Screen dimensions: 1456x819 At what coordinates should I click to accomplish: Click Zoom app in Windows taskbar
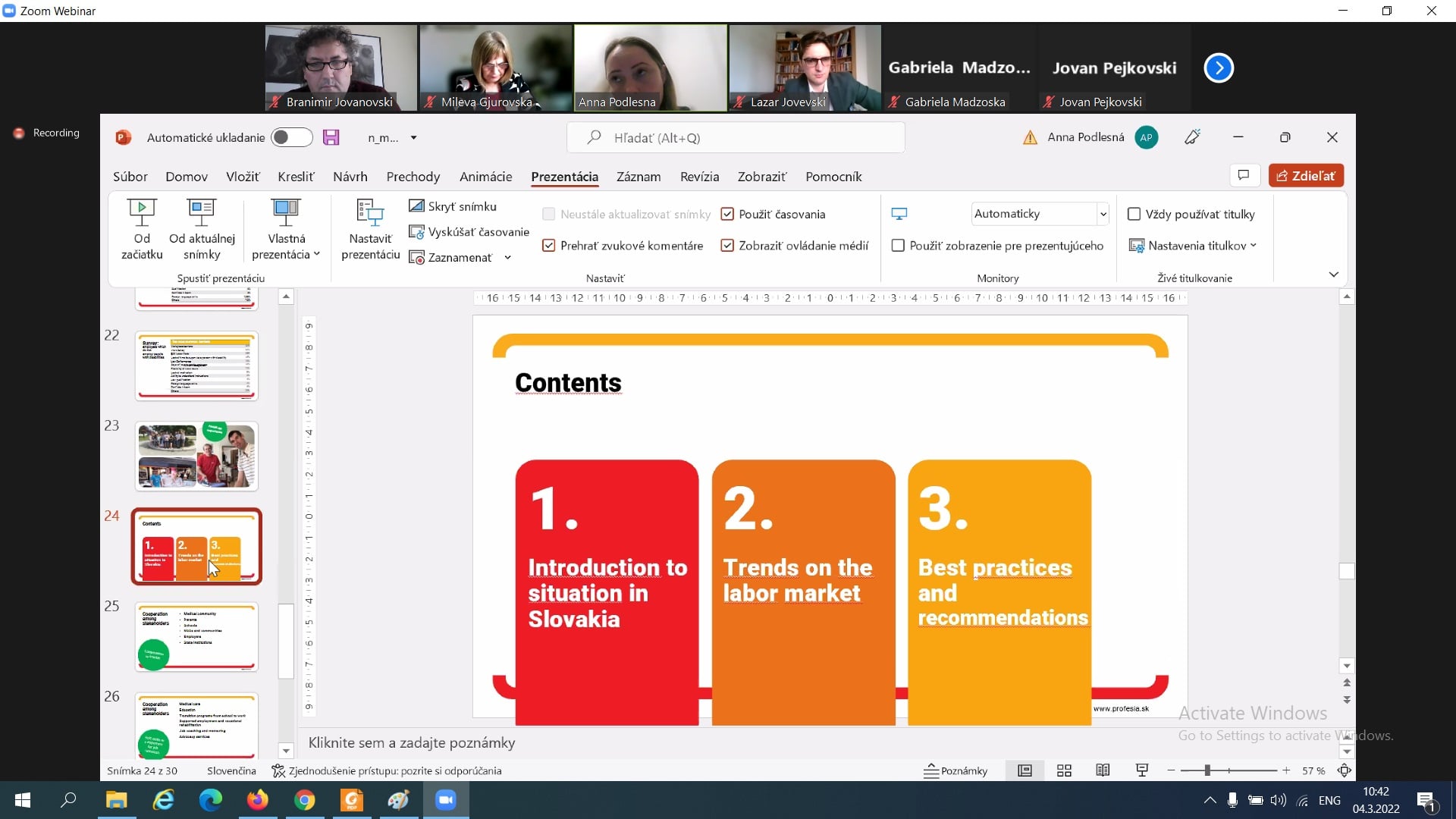[446, 800]
